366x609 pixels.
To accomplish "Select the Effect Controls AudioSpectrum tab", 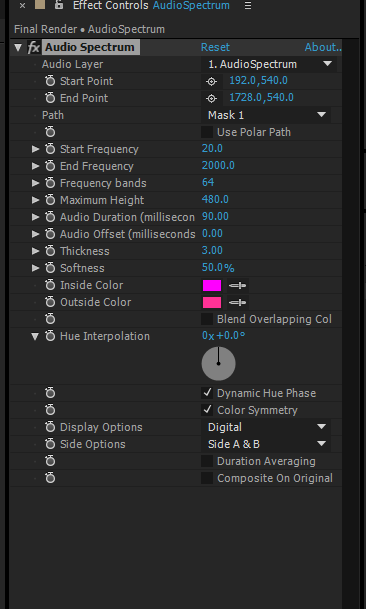I will 151,5.
